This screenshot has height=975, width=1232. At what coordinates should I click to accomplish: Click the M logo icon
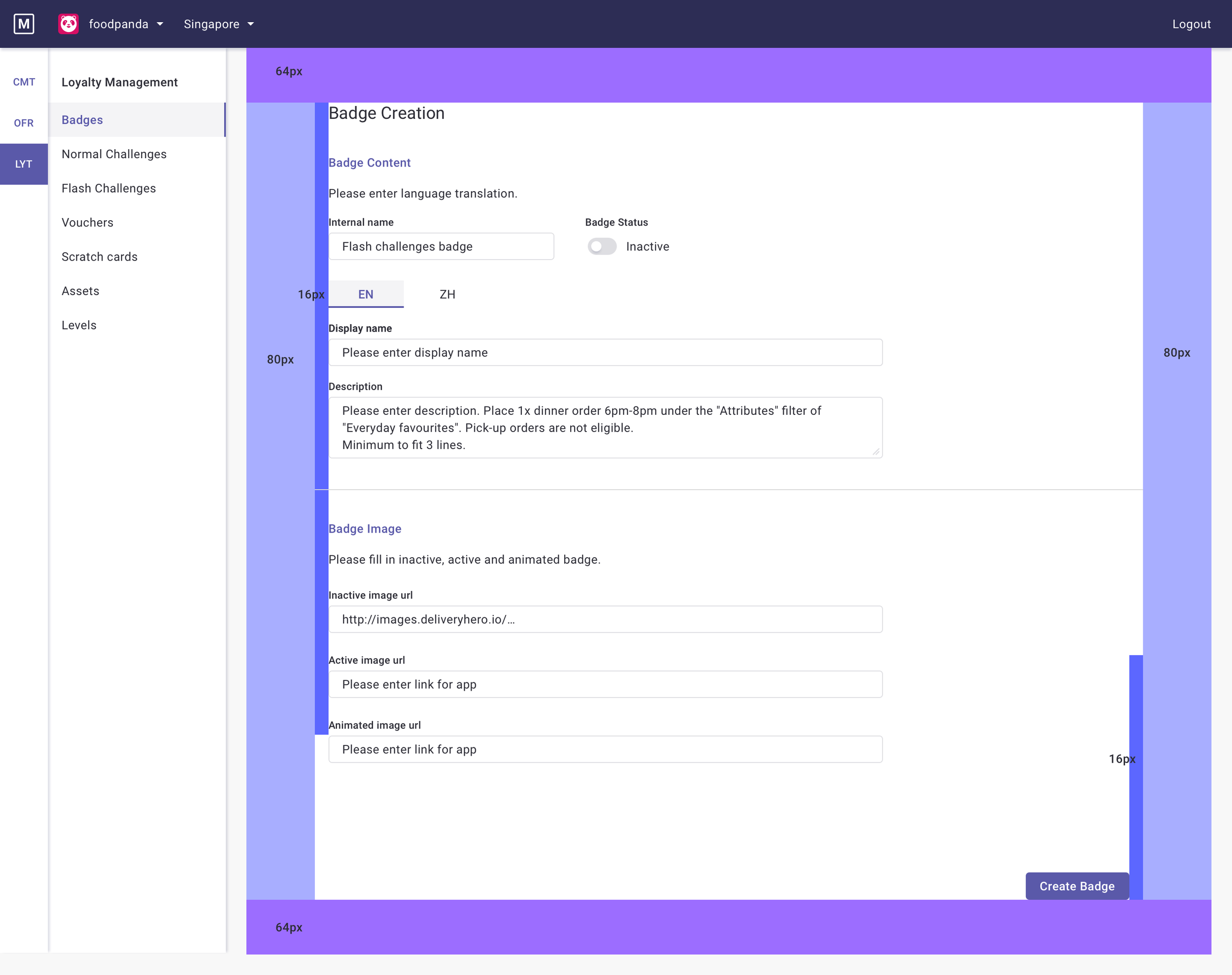[x=23, y=24]
